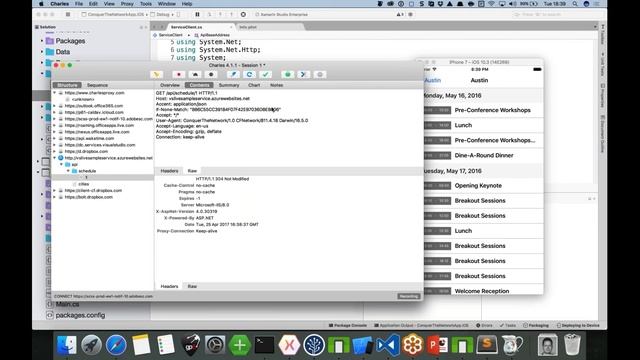640x360 pixels.
Task: Click the green basket icon in Charles toolbar
Action: 287,74
